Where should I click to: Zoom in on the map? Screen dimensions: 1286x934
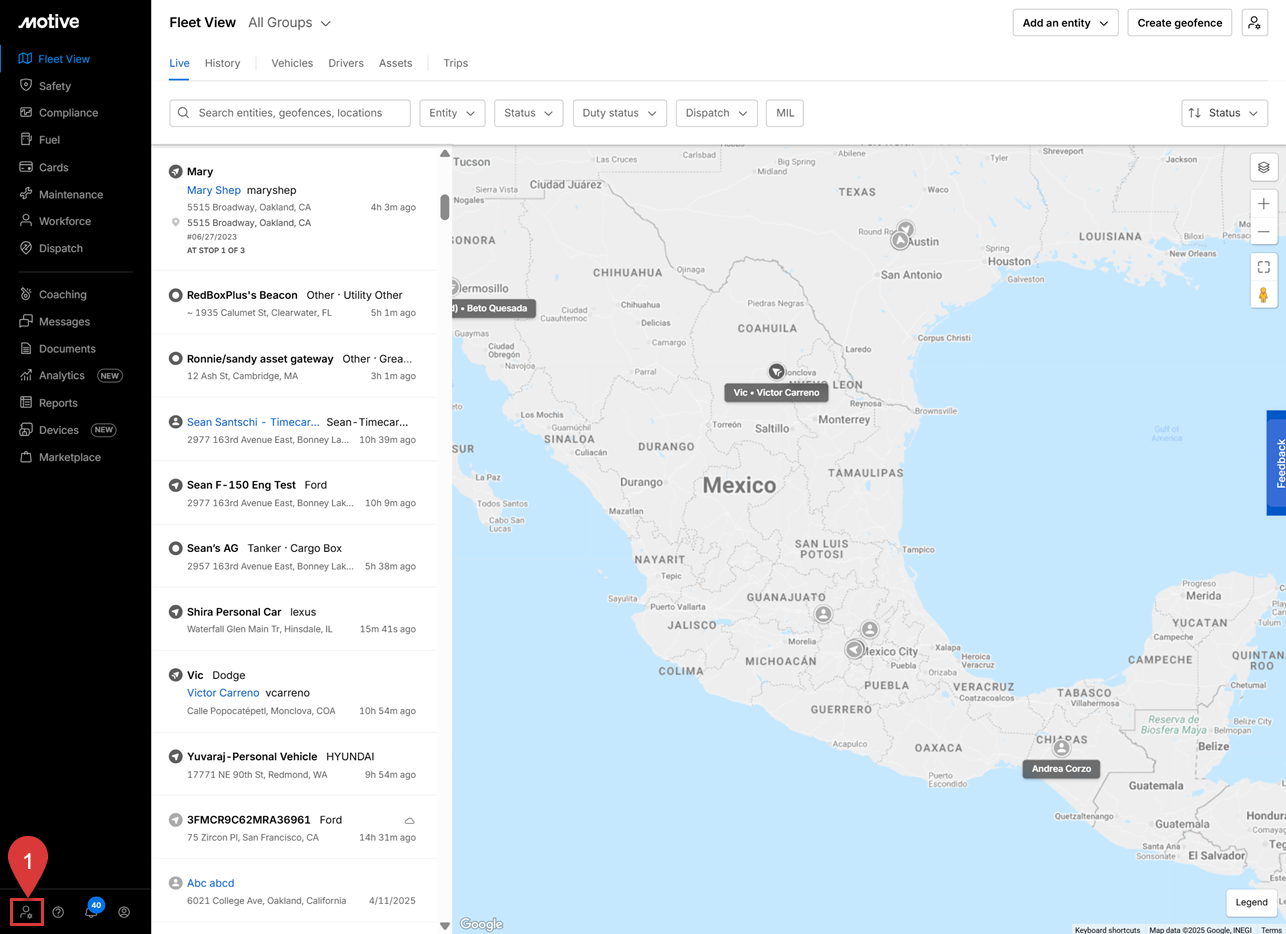click(1263, 204)
